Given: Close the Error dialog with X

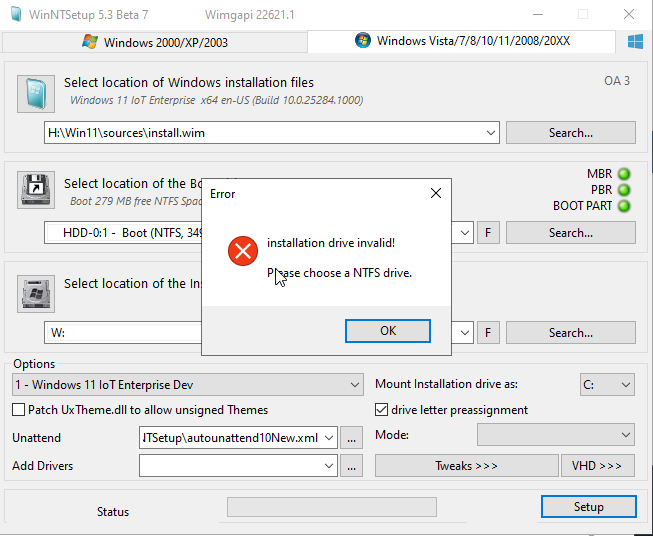Looking at the screenshot, I should (436, 193).
